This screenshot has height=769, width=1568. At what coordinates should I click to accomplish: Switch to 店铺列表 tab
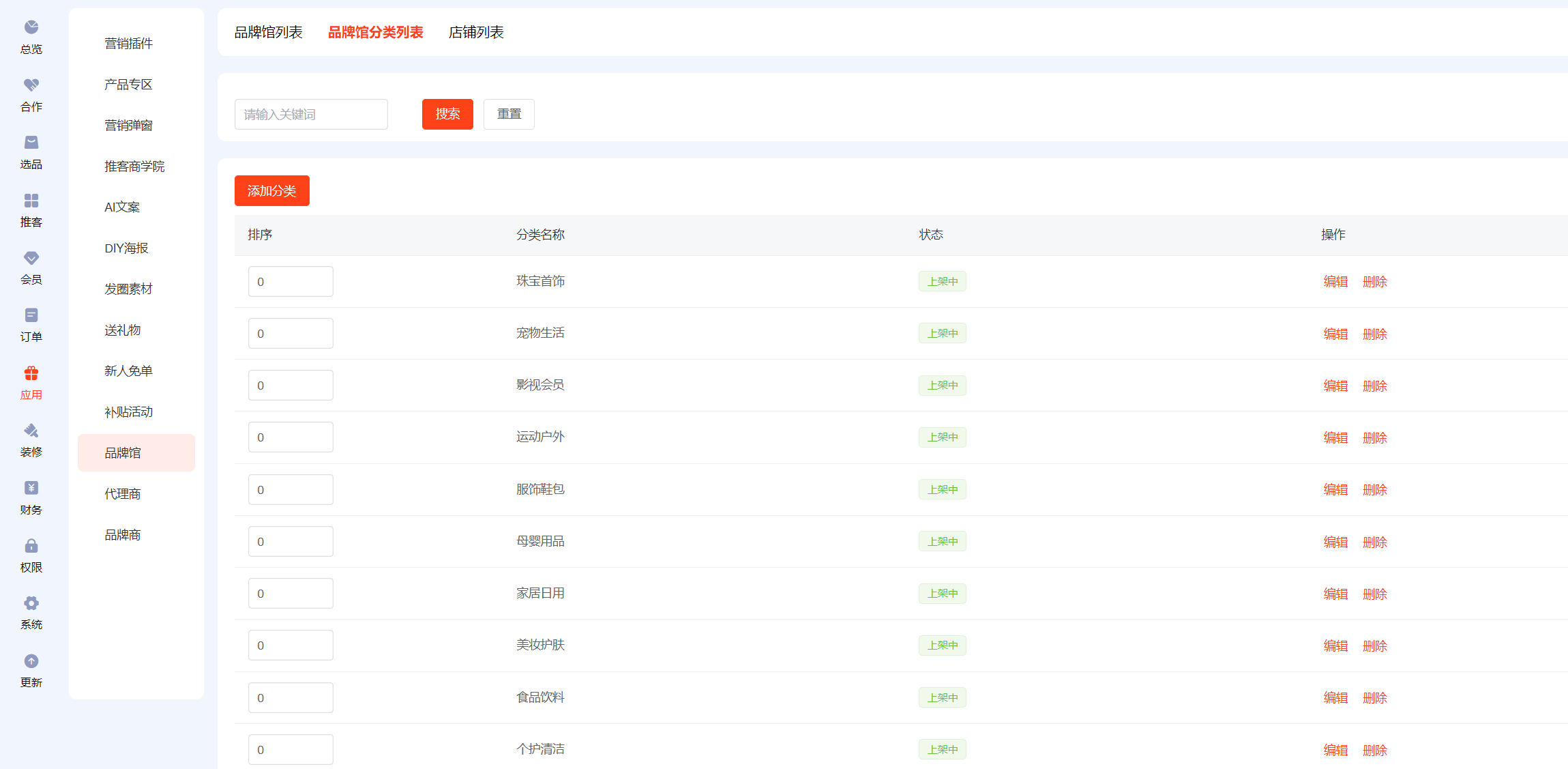476,32
